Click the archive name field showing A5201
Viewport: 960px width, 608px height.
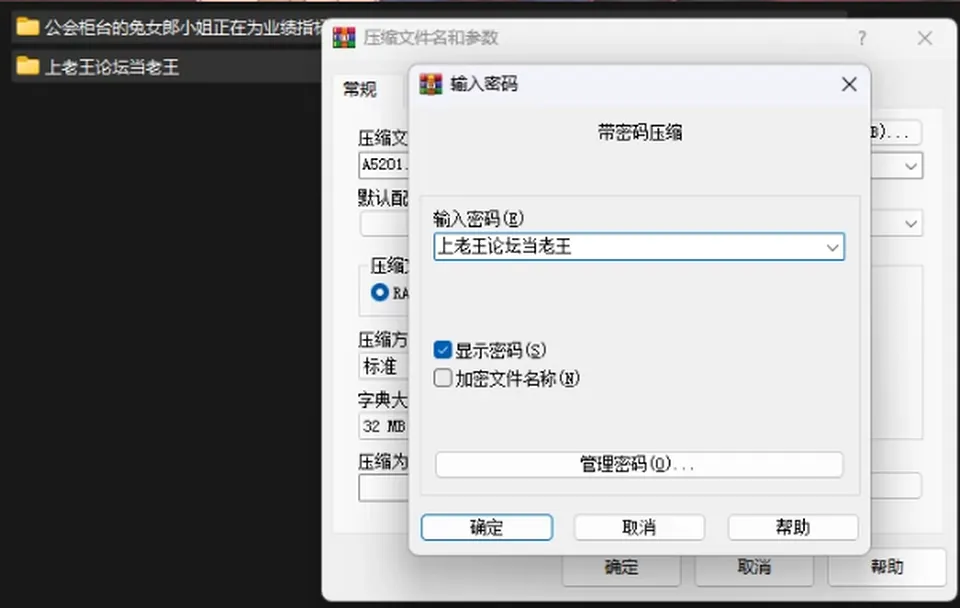pos(384,165)
